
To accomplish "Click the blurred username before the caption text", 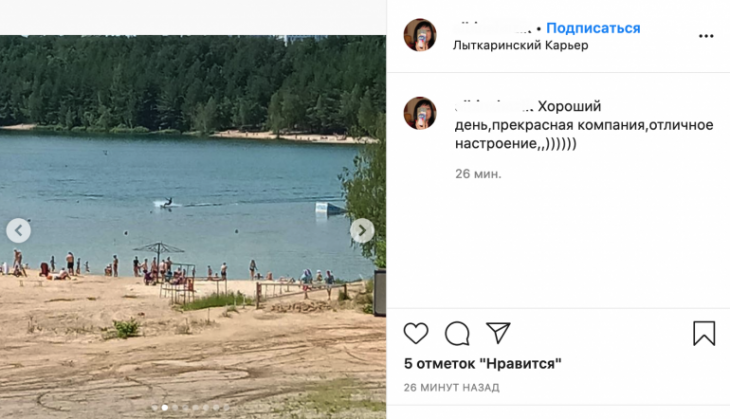I will (494, 106).
